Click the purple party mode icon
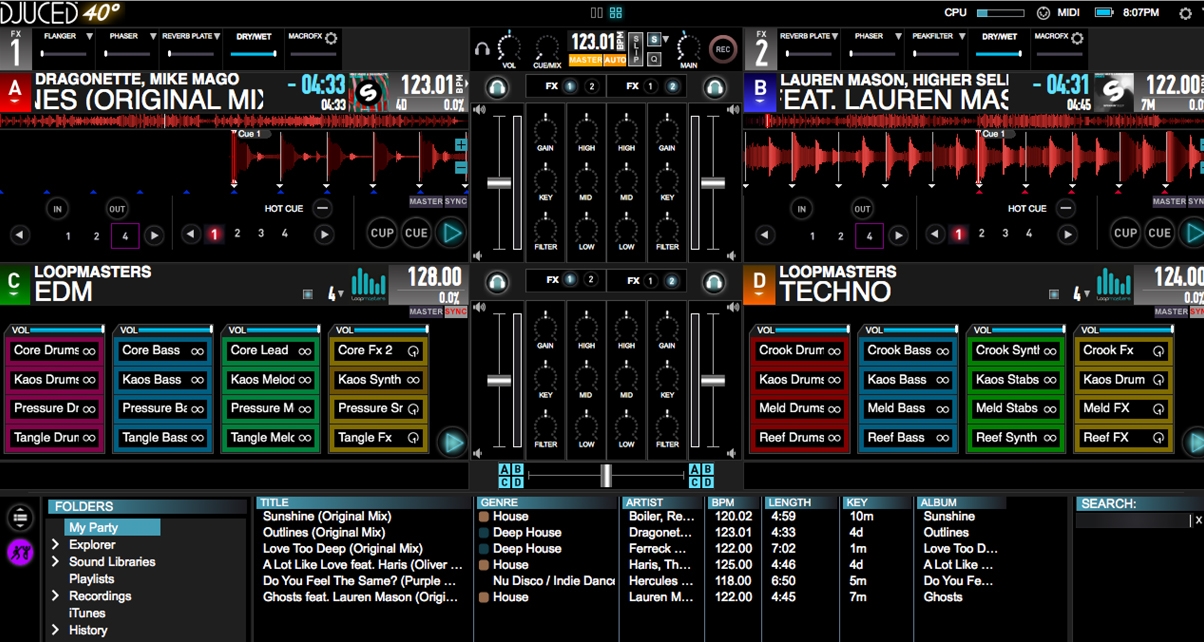 (20, 551)
